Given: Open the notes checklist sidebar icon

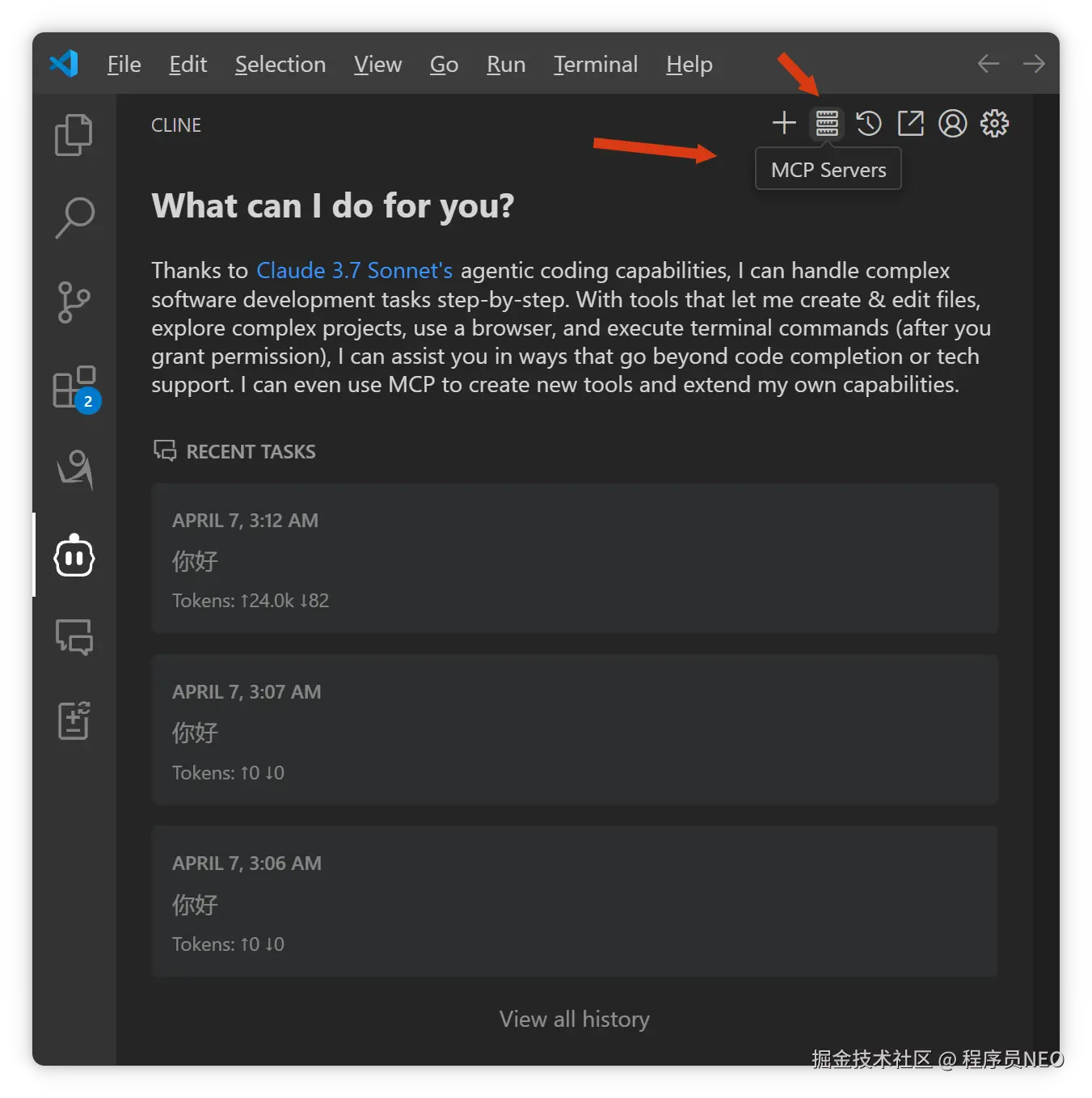Looking at the screenshot, I should pos(74,720).
